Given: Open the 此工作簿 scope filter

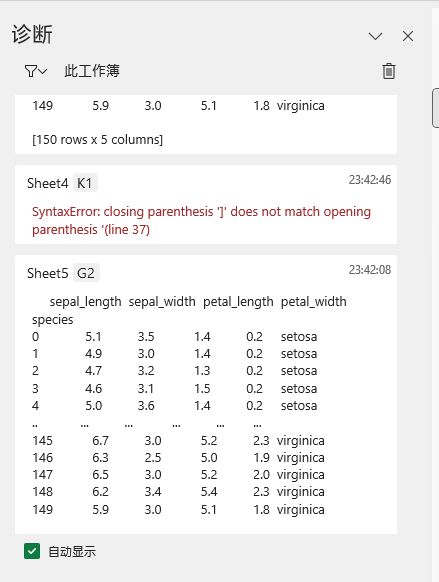Looking at the screenshot, I should click(92, 71).
